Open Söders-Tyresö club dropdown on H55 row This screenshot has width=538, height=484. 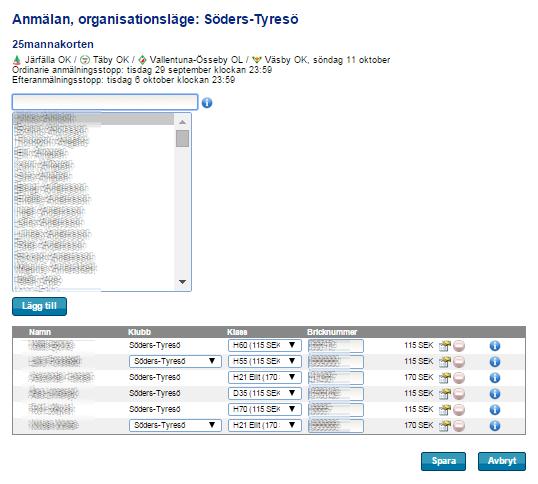pyautogui.click(x=175, y=361)
